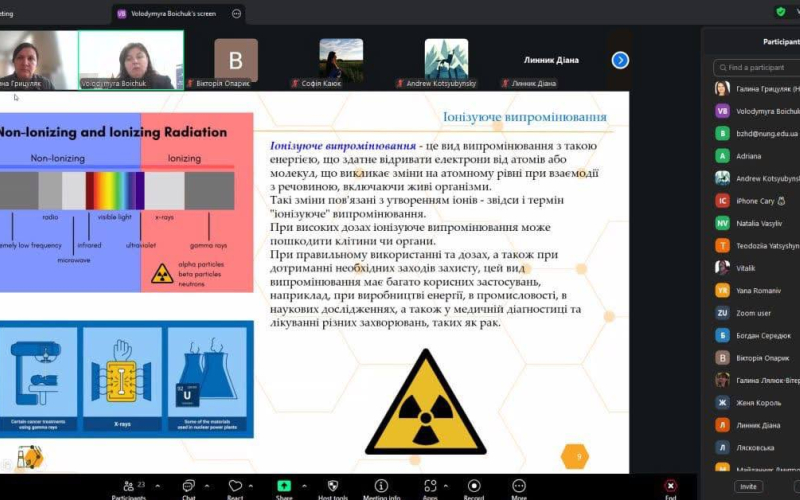
Task: Expand the caret next to Chat
Action: pos(205,484)
